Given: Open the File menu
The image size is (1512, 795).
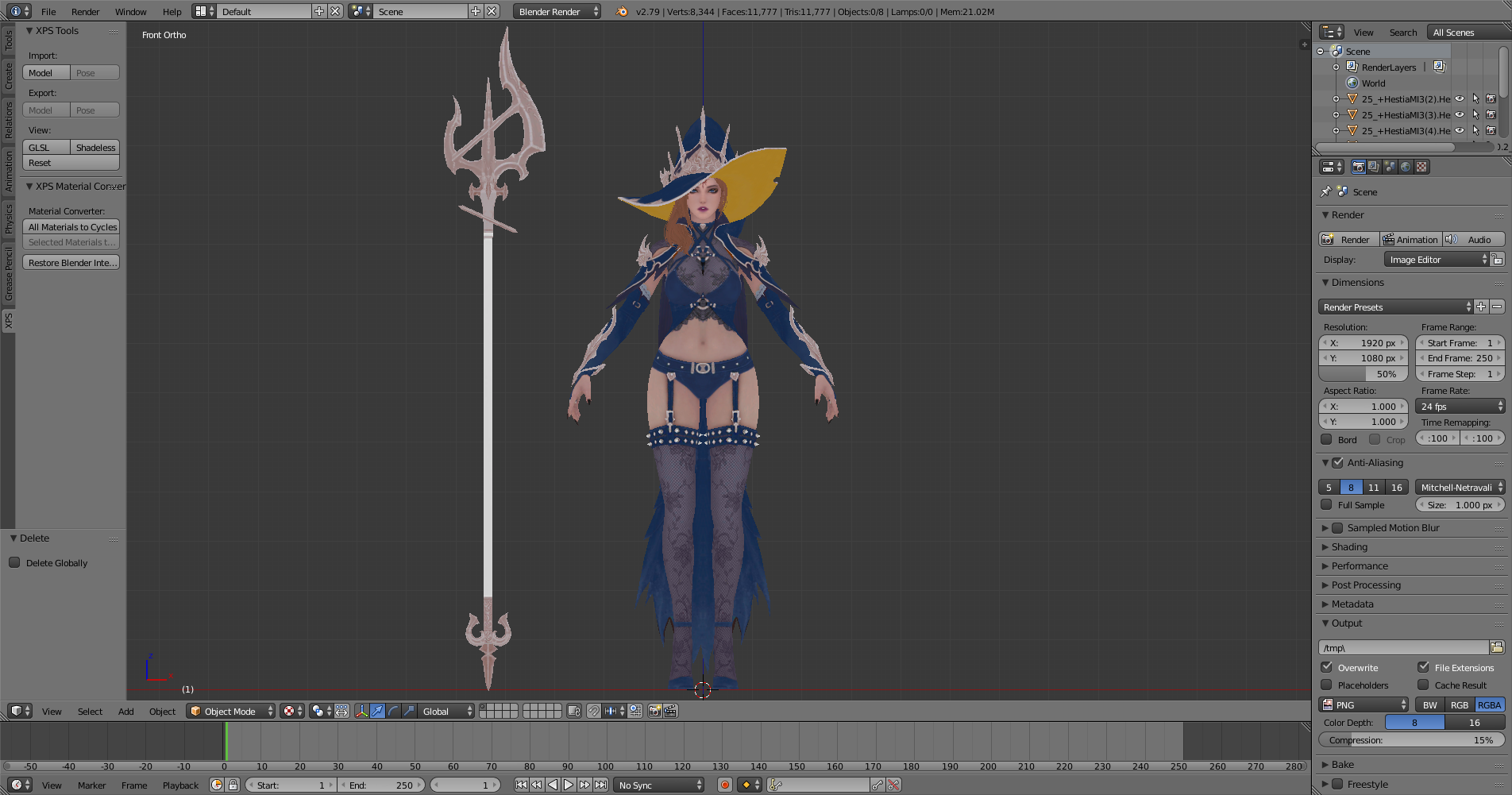Looking at the screenshot, I should [48, 11].
